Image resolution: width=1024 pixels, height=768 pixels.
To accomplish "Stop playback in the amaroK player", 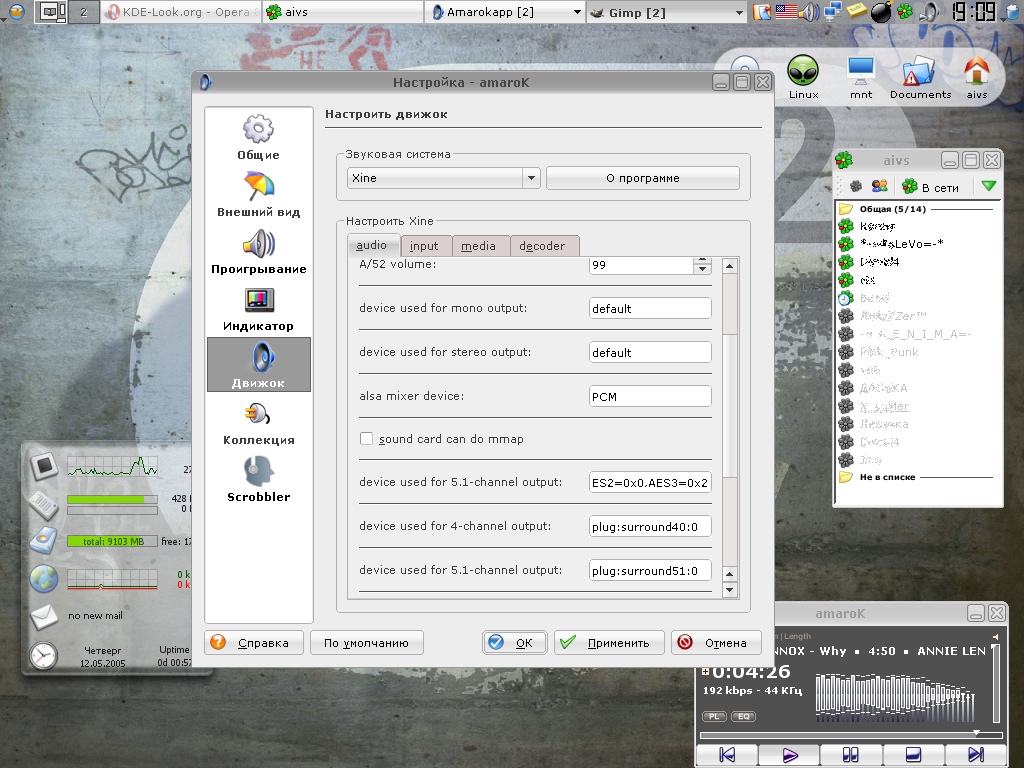I will click(912, 755).
